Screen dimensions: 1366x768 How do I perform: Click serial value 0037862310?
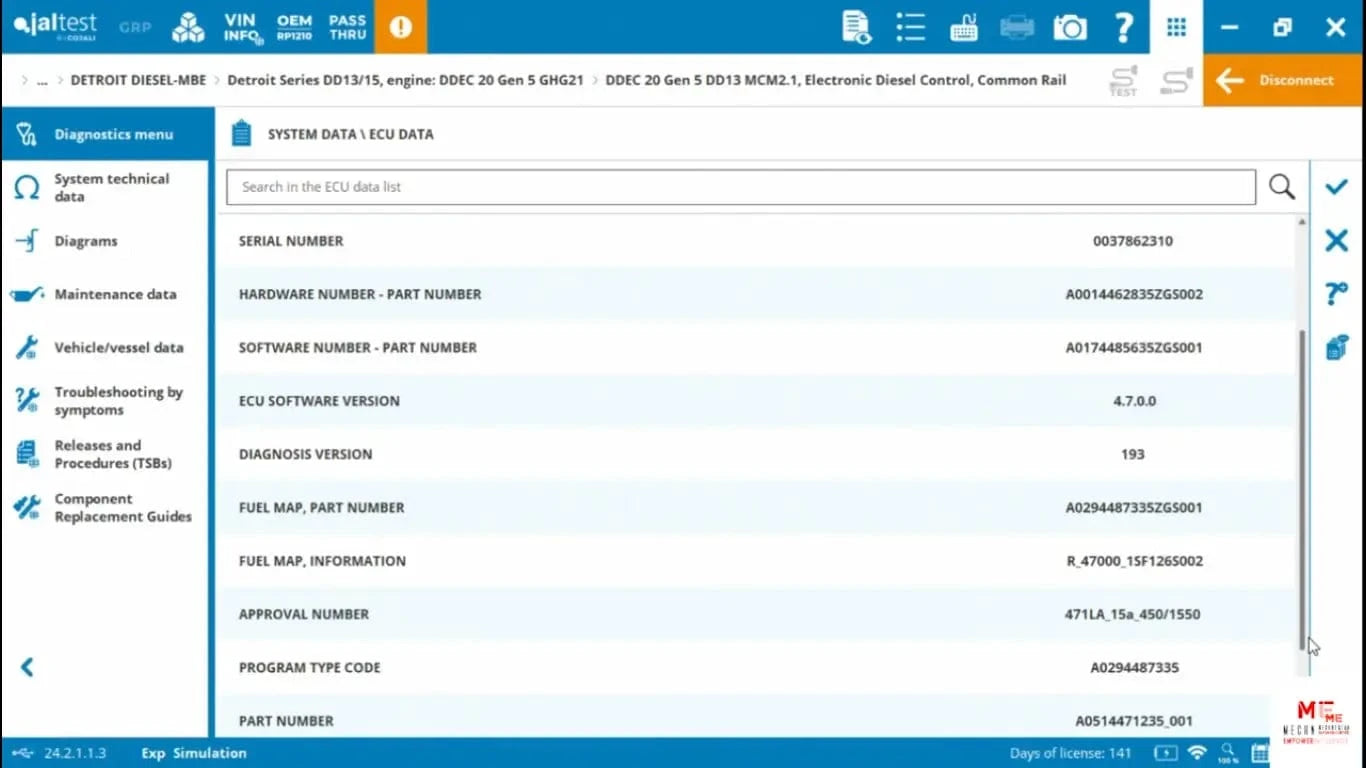1133,241
